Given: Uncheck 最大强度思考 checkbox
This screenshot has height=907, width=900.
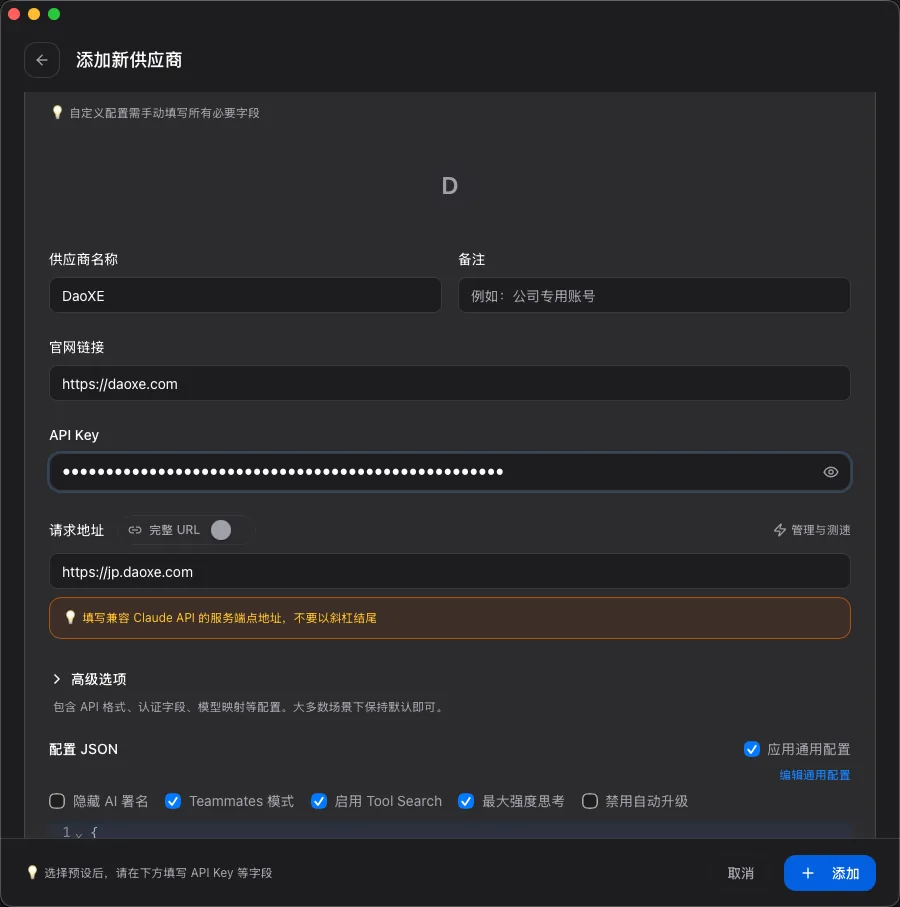Looking at the screenshot, I should [x=466, y=801].
